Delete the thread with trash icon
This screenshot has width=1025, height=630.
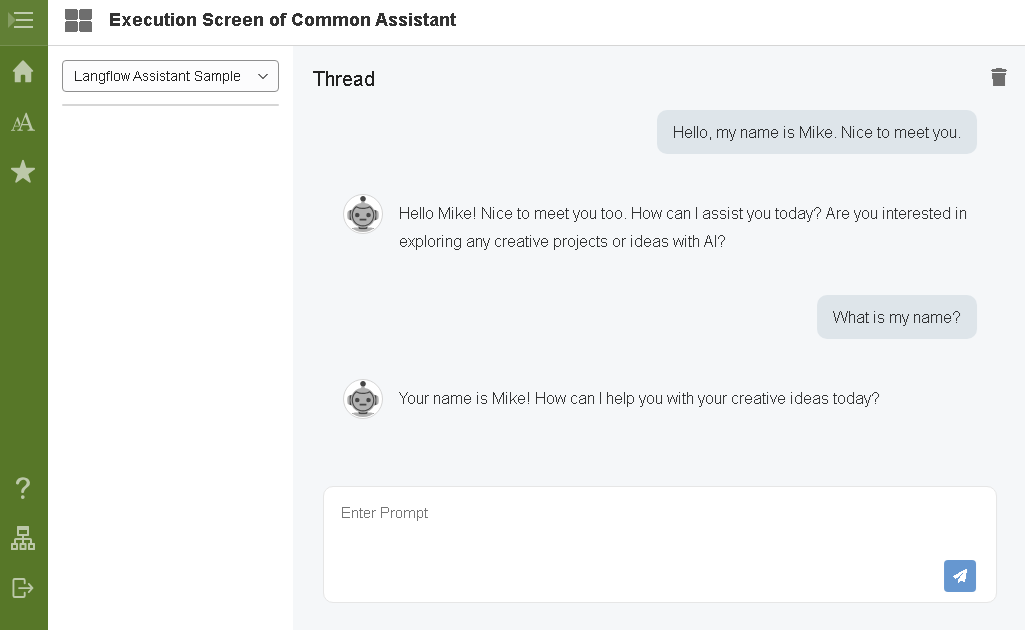pos(998,77)
